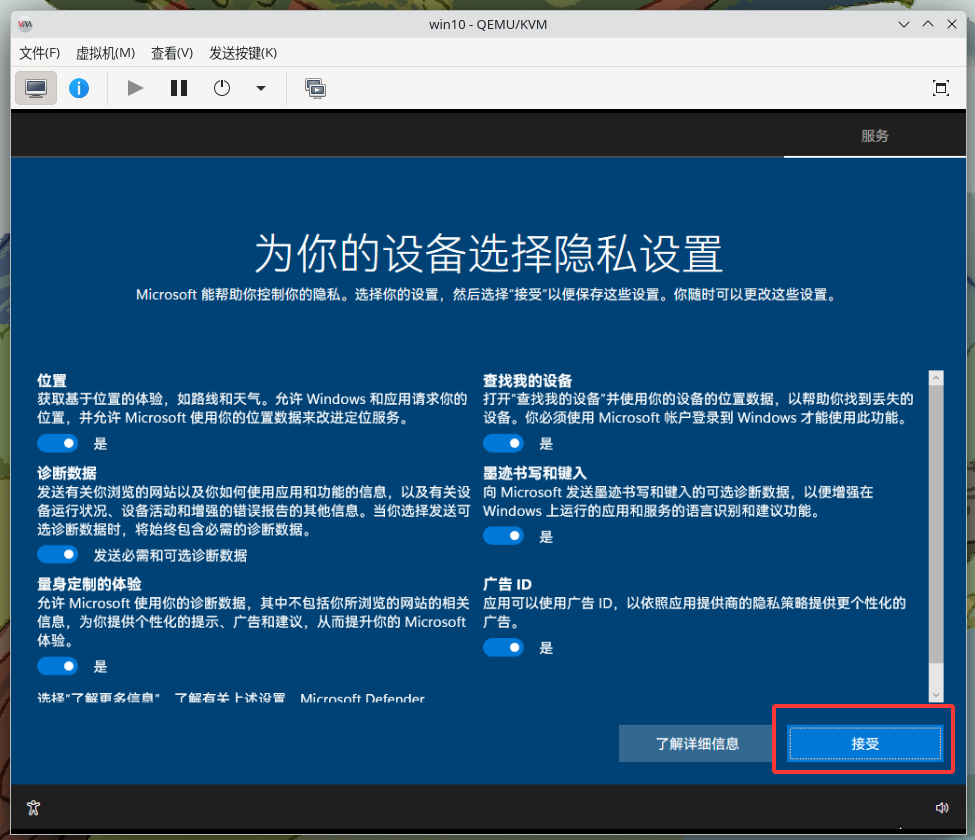Start the virtual machine with play button

point(135,88)
